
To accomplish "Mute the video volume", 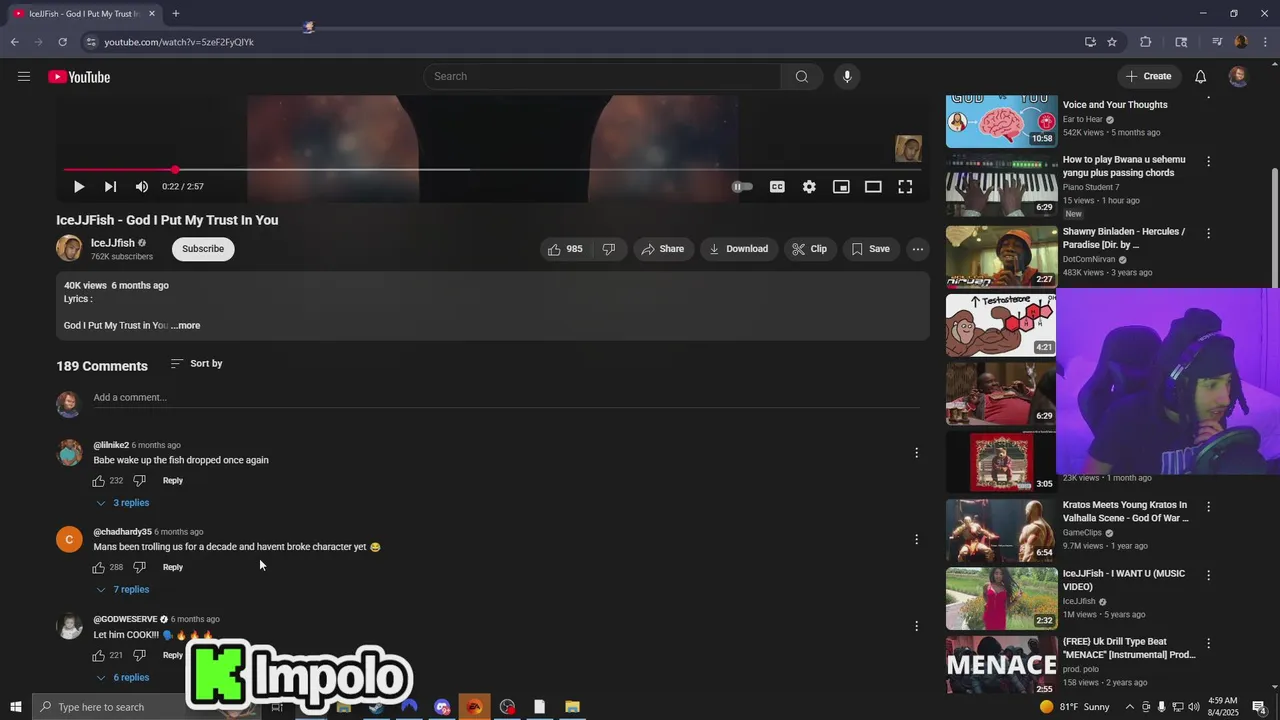I will tap(142, 187).
